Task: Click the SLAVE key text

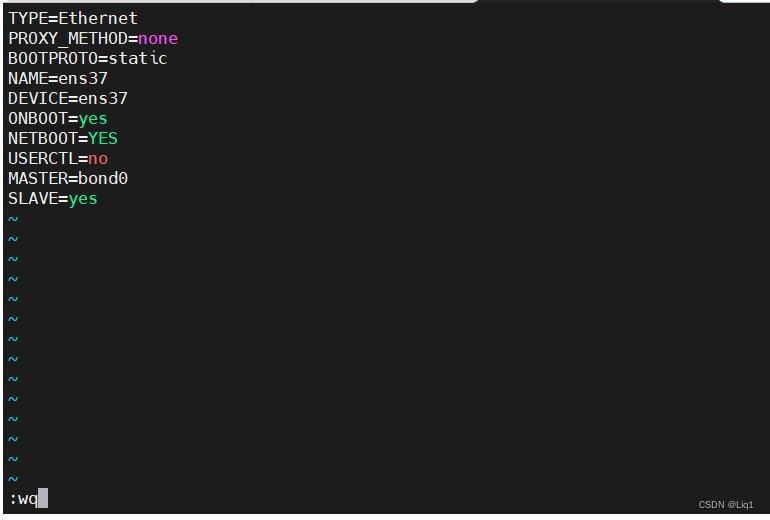Action: pos(33,198)
